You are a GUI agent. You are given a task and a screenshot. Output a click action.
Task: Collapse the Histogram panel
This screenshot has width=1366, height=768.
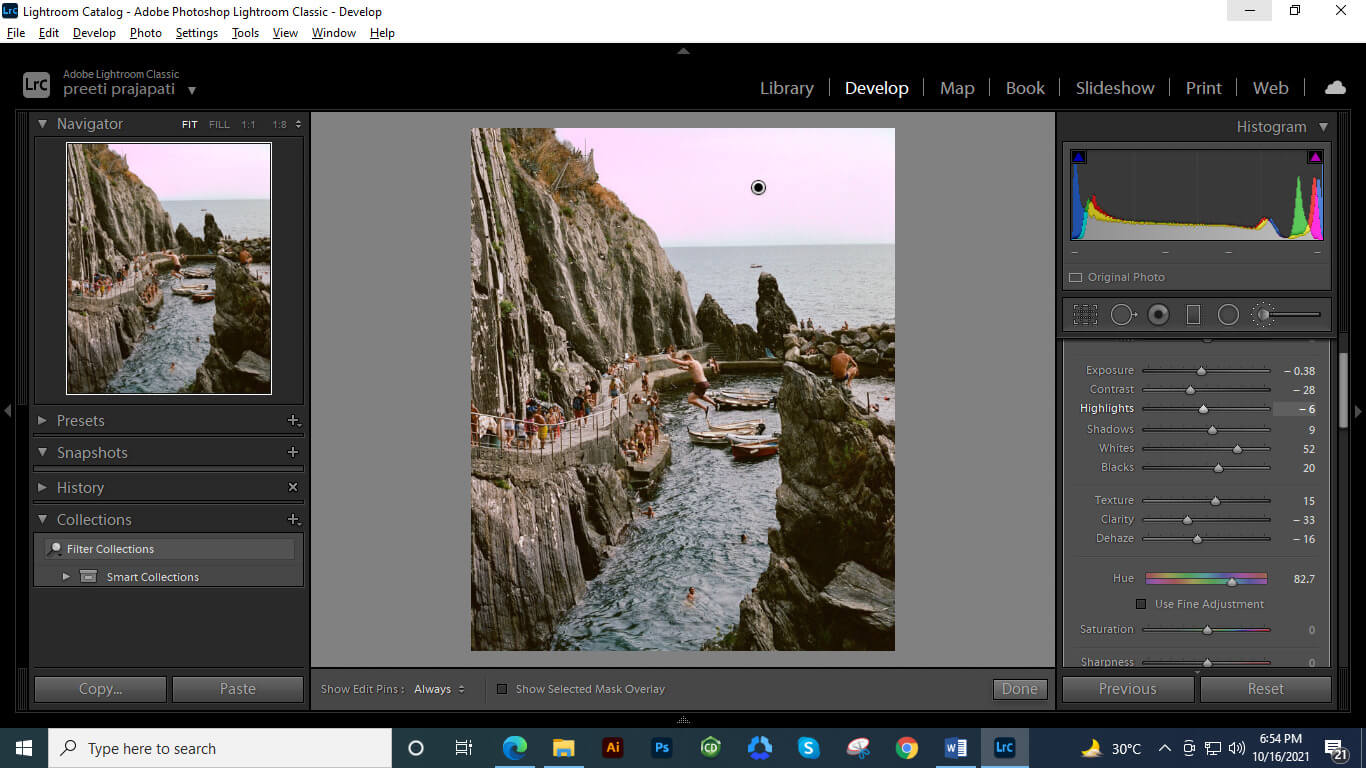click(x=1323, y=126)
